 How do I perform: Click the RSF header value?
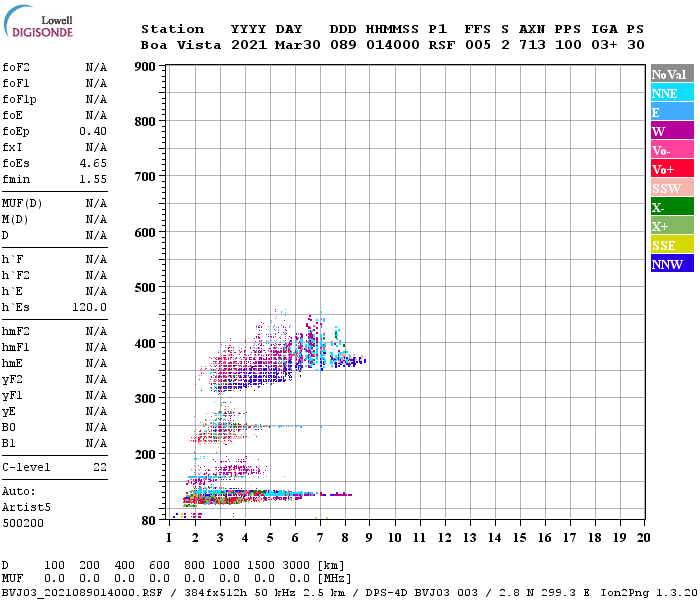pos(442,45)
